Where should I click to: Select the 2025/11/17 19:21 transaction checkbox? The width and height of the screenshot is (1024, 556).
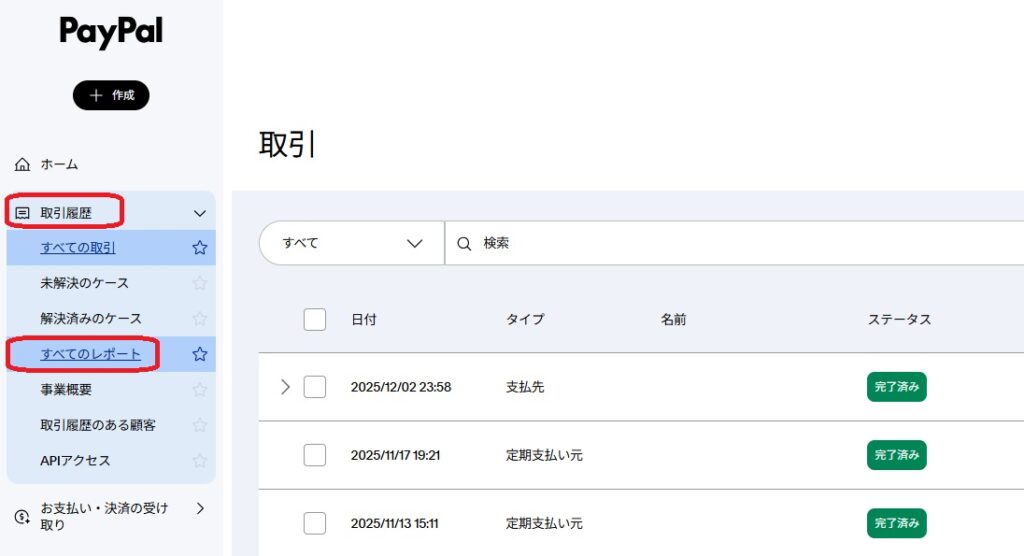pyautogui.click(x=315, y=455)
